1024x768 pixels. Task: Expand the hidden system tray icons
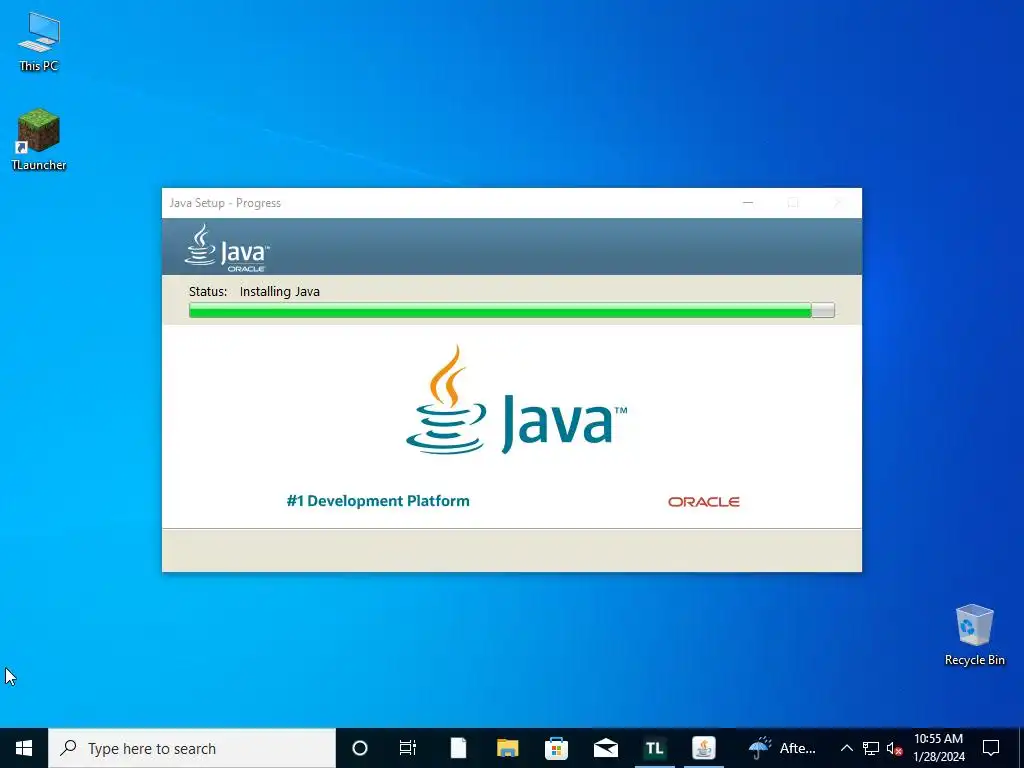click(846, 748)
